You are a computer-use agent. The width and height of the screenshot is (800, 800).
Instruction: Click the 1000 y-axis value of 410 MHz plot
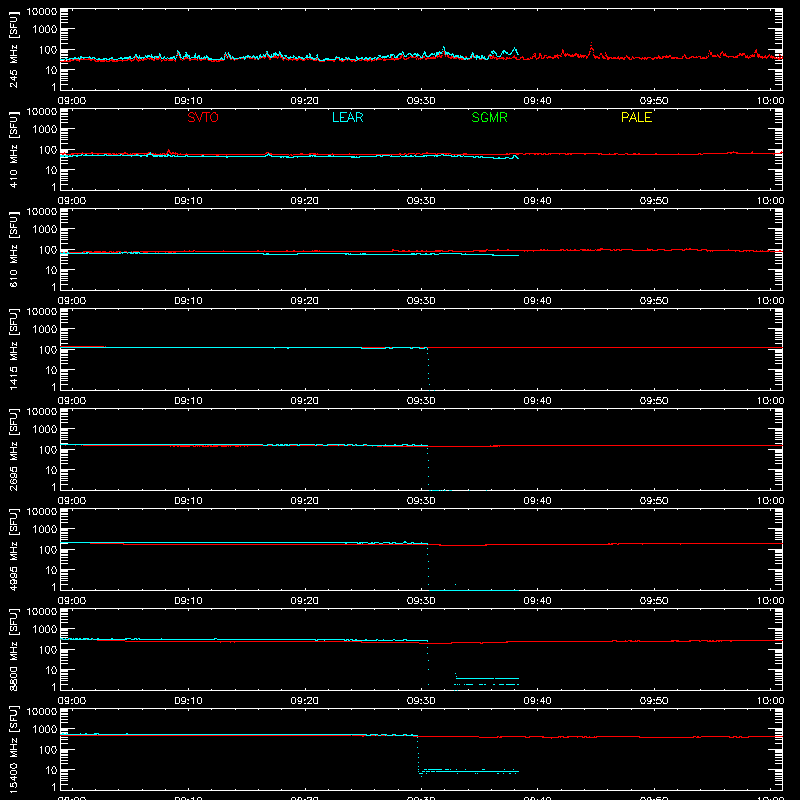45,129
